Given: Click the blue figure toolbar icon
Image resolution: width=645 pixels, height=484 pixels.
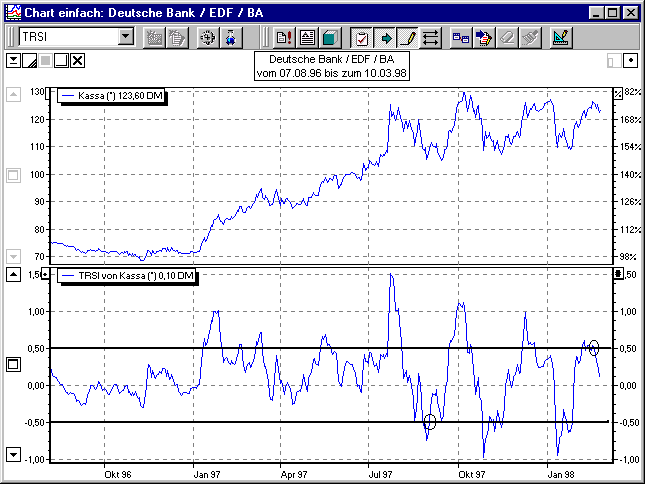Looking at the screenshot, I should coord(231,37).
